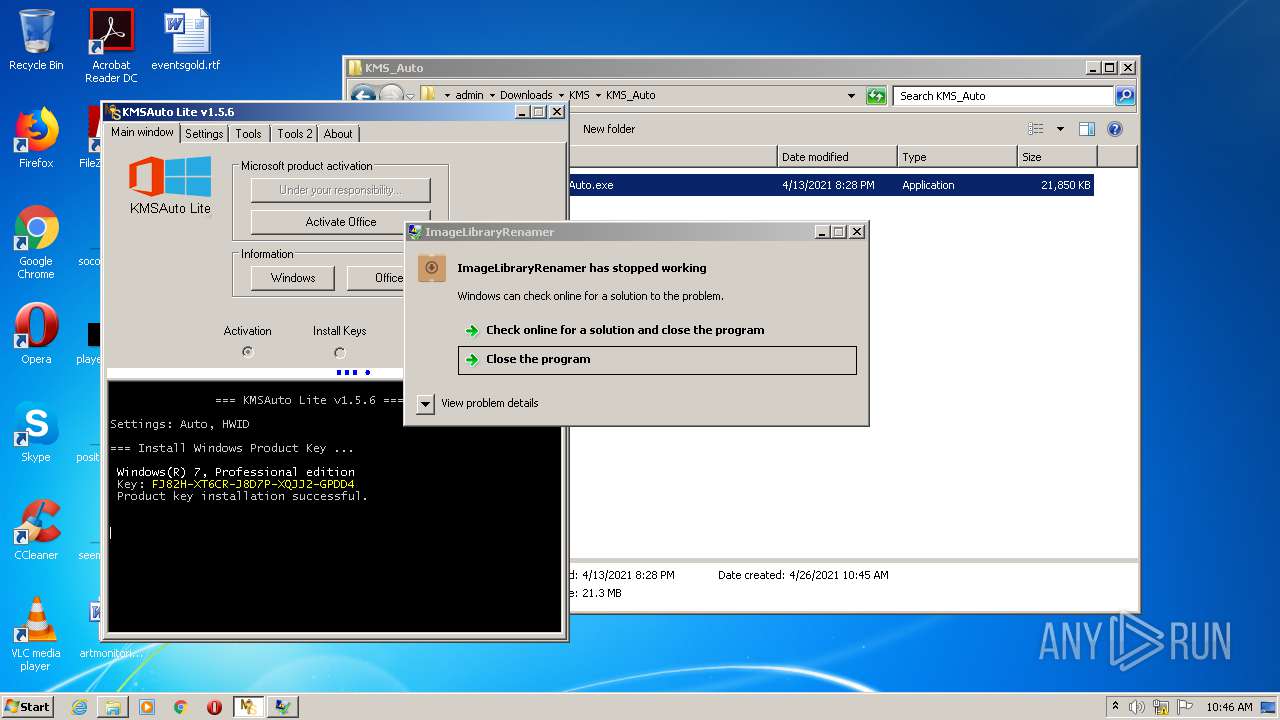This screenshot has width=1280, height=720.
Task: Click the admin breadcrumb segment
Action: click(x=469, y=96)
